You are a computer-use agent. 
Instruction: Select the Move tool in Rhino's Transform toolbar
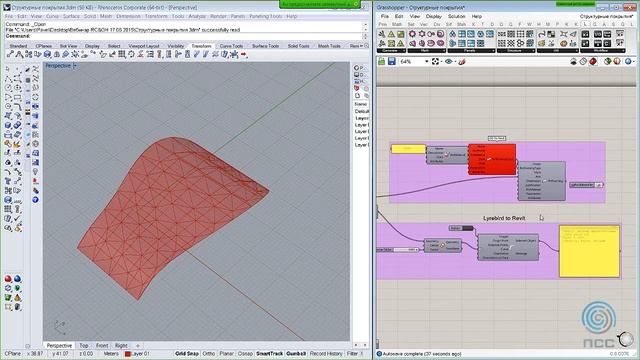(x=10, y=54)
